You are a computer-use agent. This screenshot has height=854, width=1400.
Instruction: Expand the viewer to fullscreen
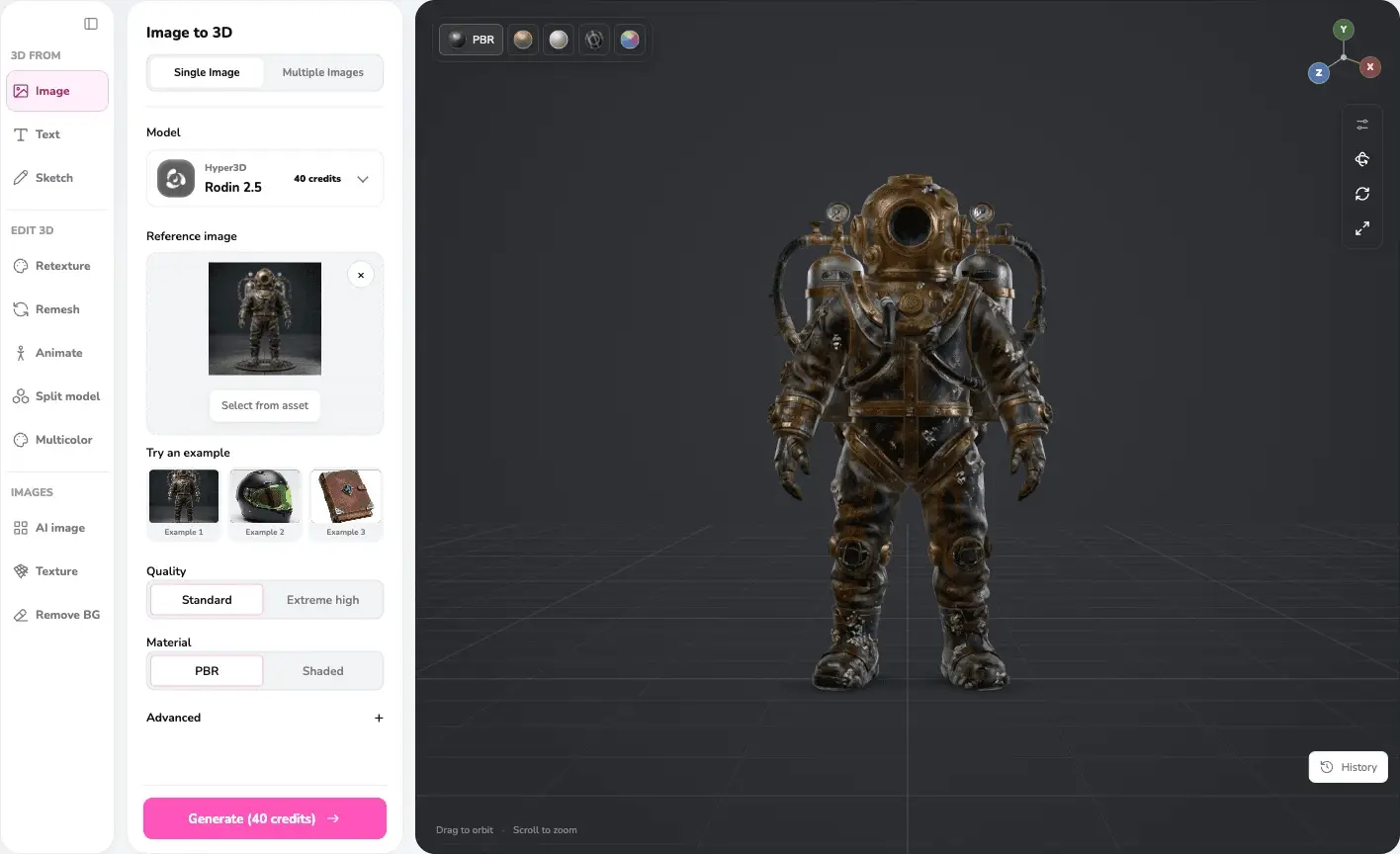1362,228
